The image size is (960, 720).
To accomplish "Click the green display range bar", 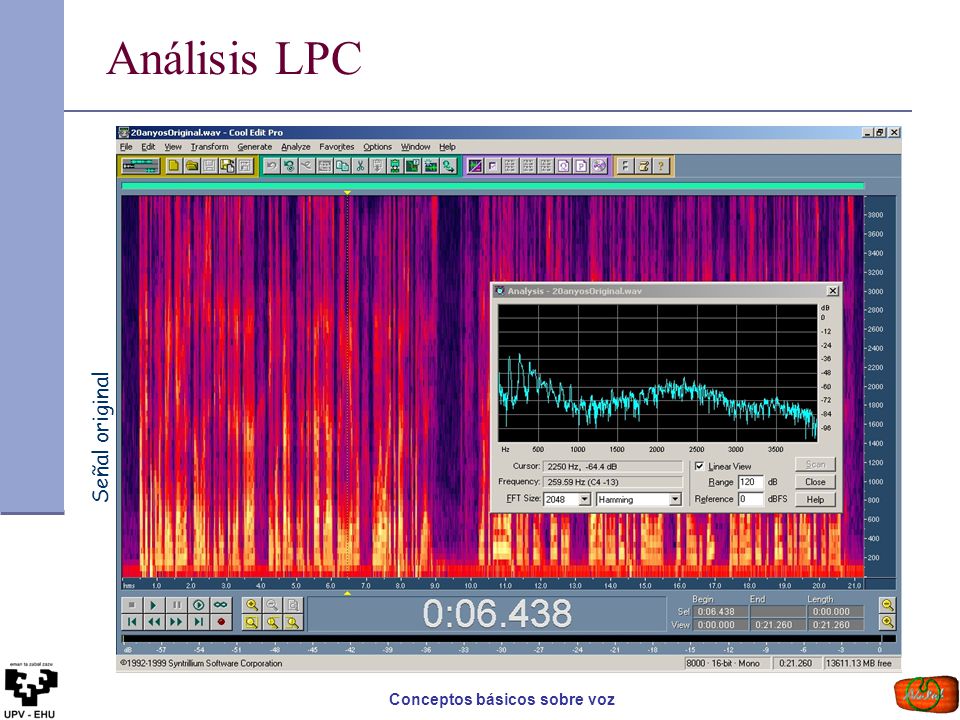I will click(x=493, y=186).
